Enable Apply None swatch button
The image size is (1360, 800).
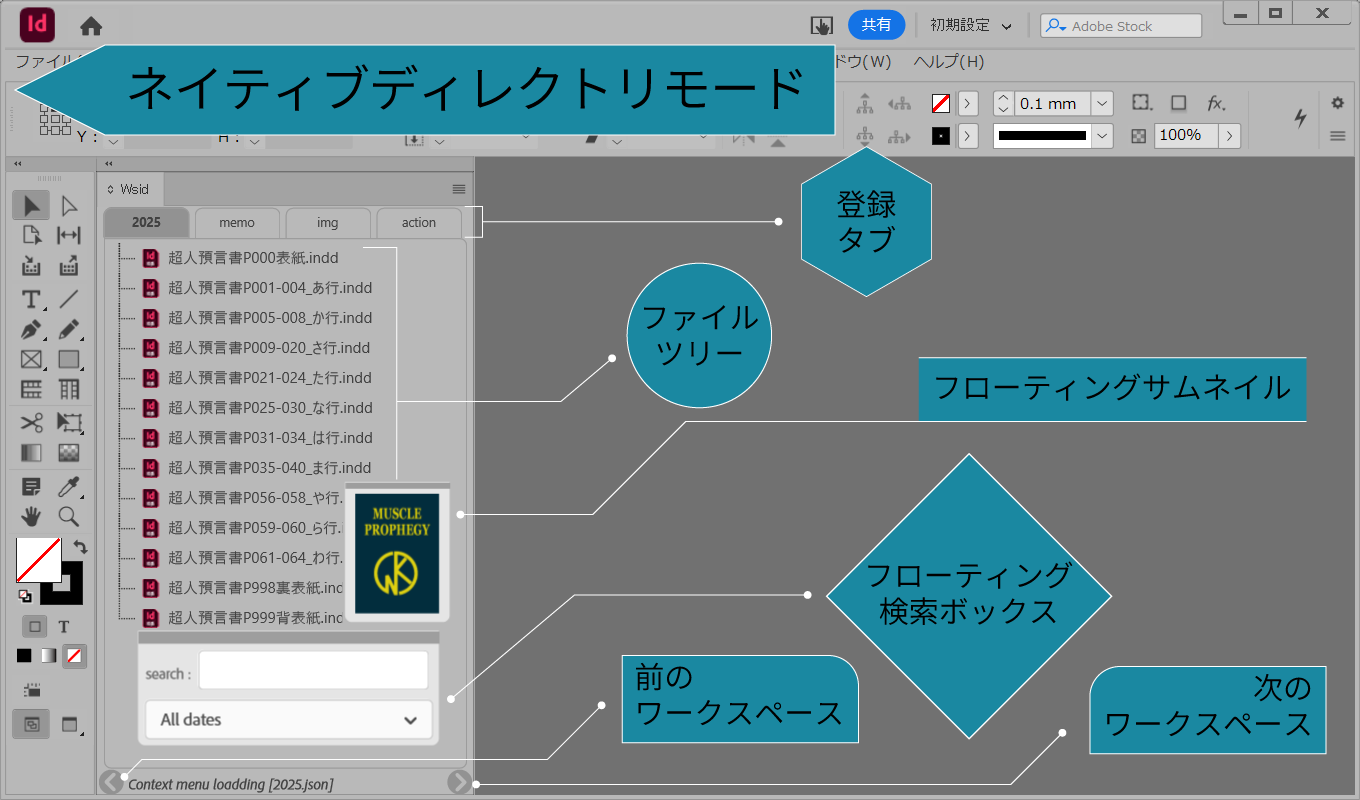pos(74,656)
